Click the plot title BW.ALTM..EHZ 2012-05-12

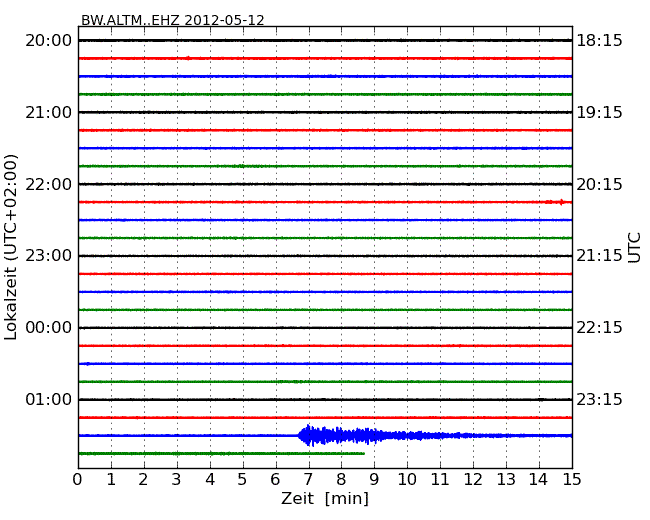pyautogui.click(x=172, y=20)
